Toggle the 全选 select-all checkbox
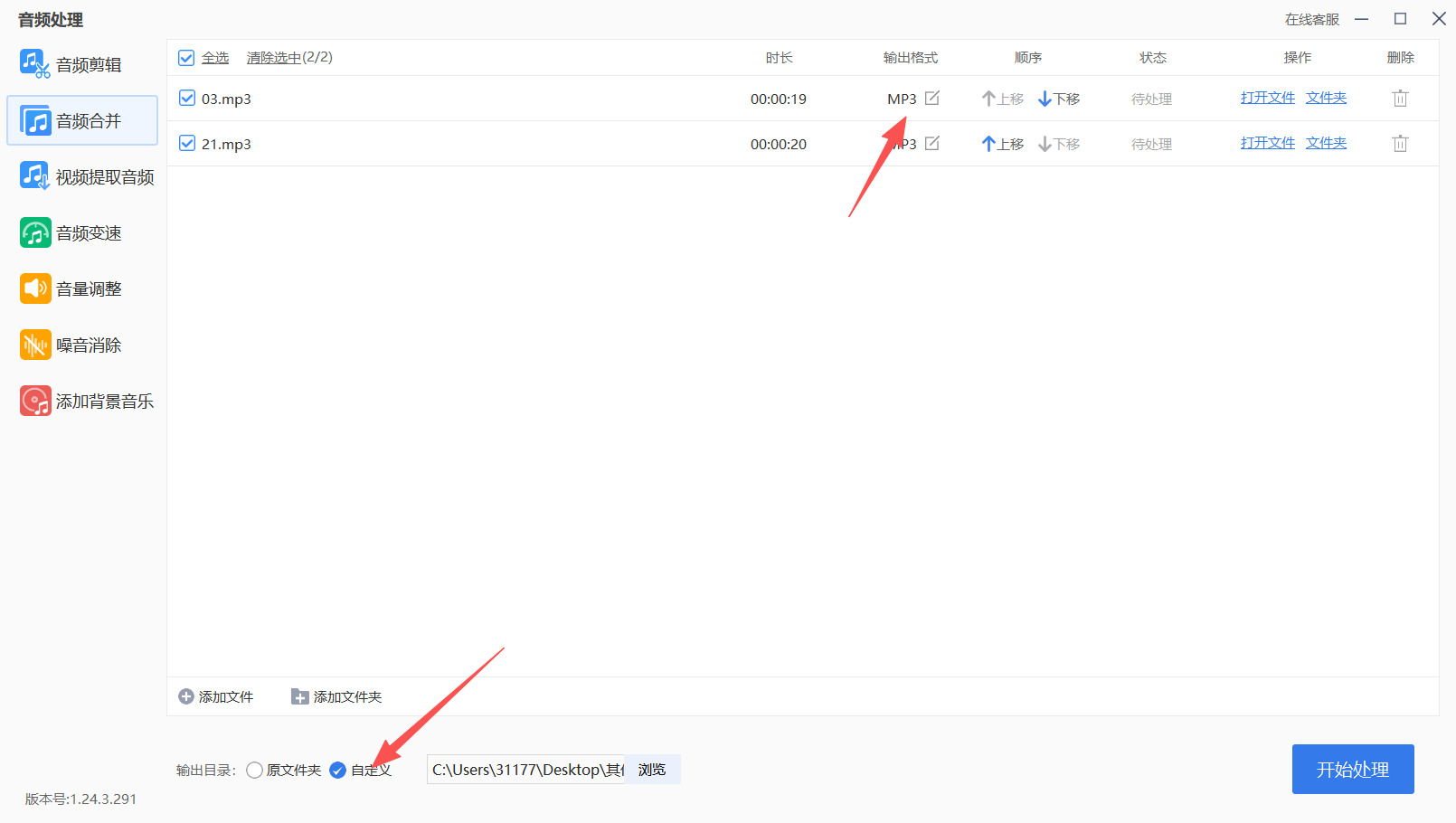The image size is (1456, 823). [x=186, y=58]
